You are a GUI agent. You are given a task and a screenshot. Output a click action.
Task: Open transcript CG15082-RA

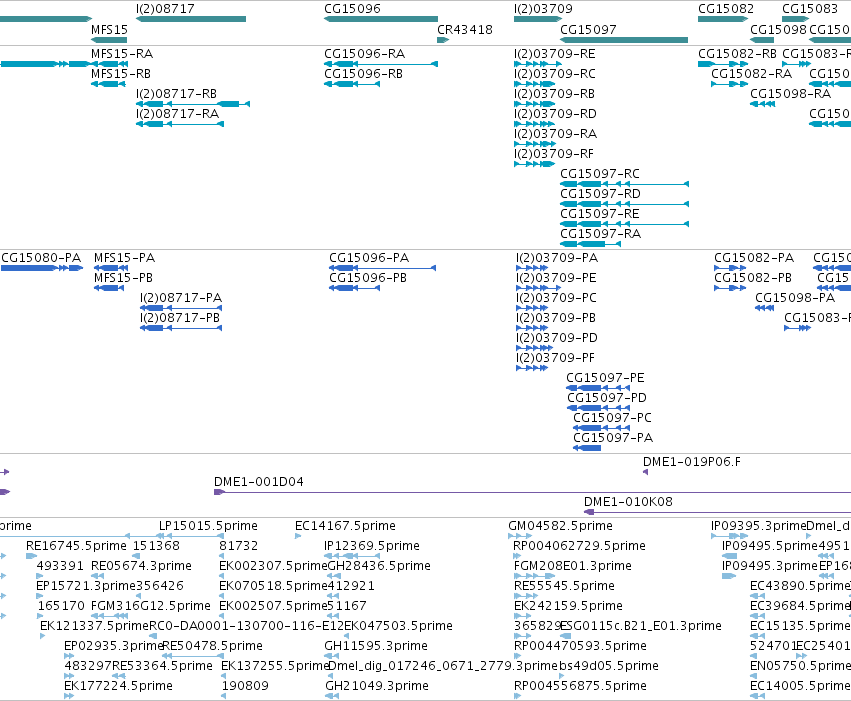(x=729, y=84)
